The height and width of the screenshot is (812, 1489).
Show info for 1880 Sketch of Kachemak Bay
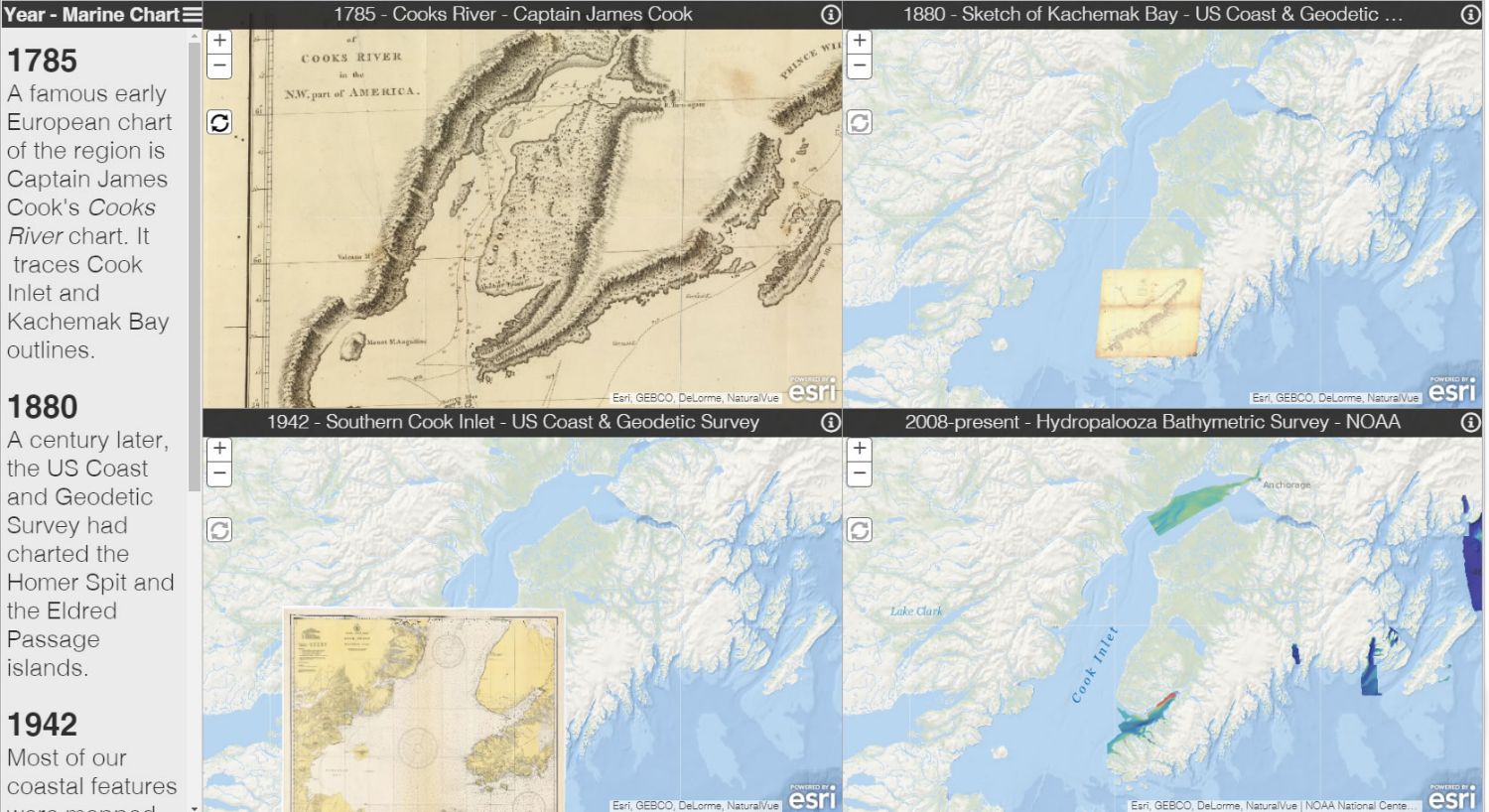pos(1470,15)
